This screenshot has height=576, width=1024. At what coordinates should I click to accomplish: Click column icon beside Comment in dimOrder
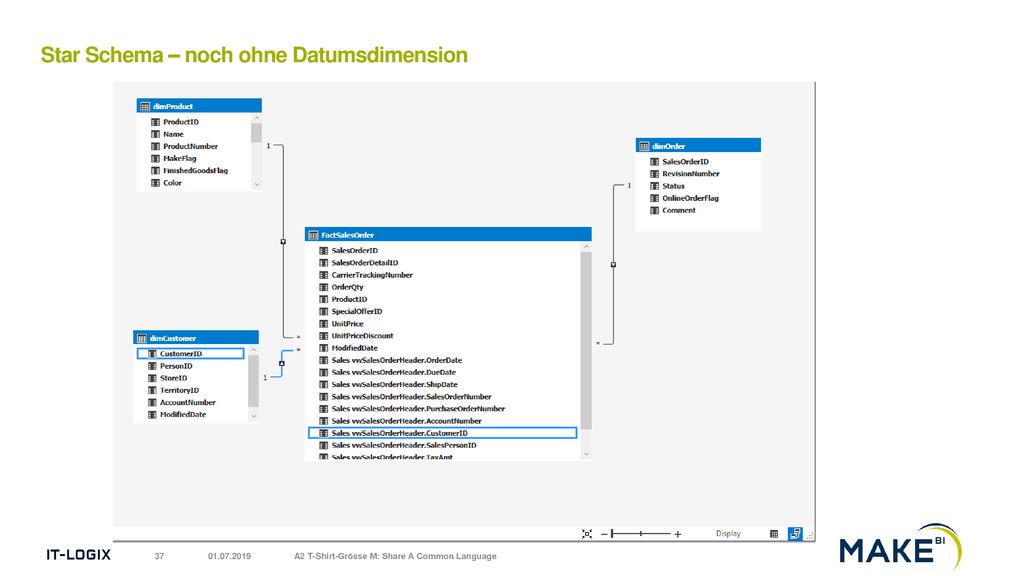tap(654, 210)
